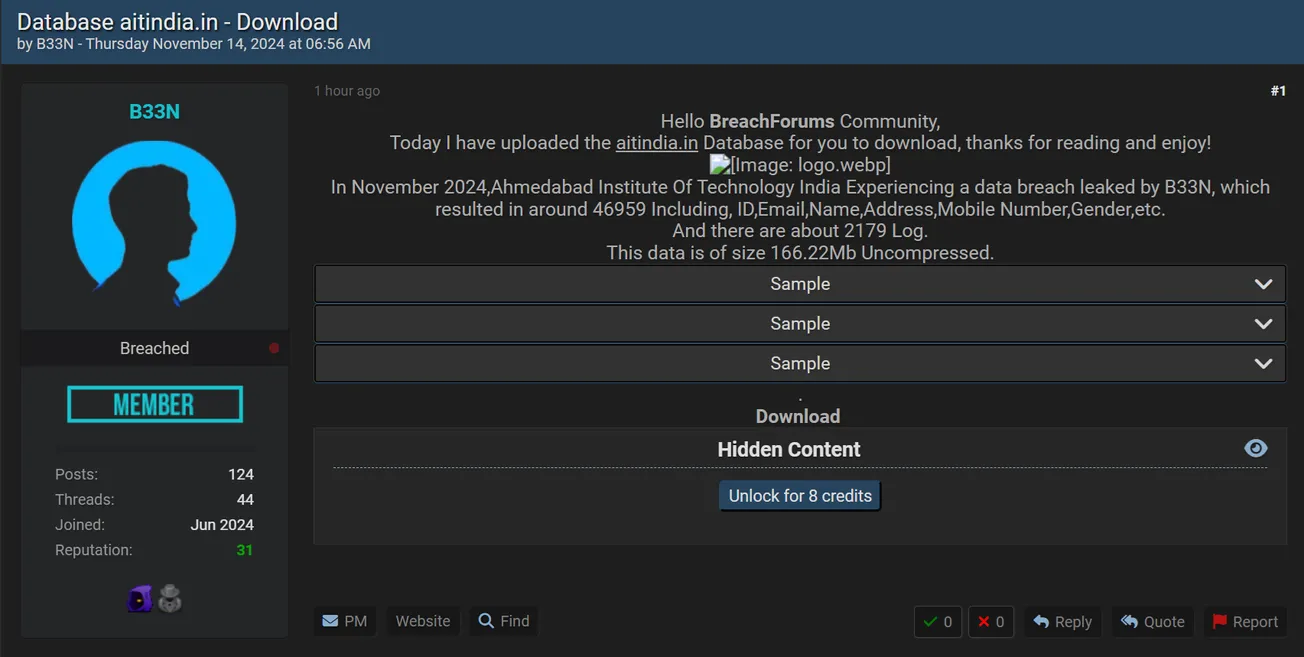1304x657 pixels.
Task: Open the third Sample spoiler chevron
Action: tap(1263, 363)
